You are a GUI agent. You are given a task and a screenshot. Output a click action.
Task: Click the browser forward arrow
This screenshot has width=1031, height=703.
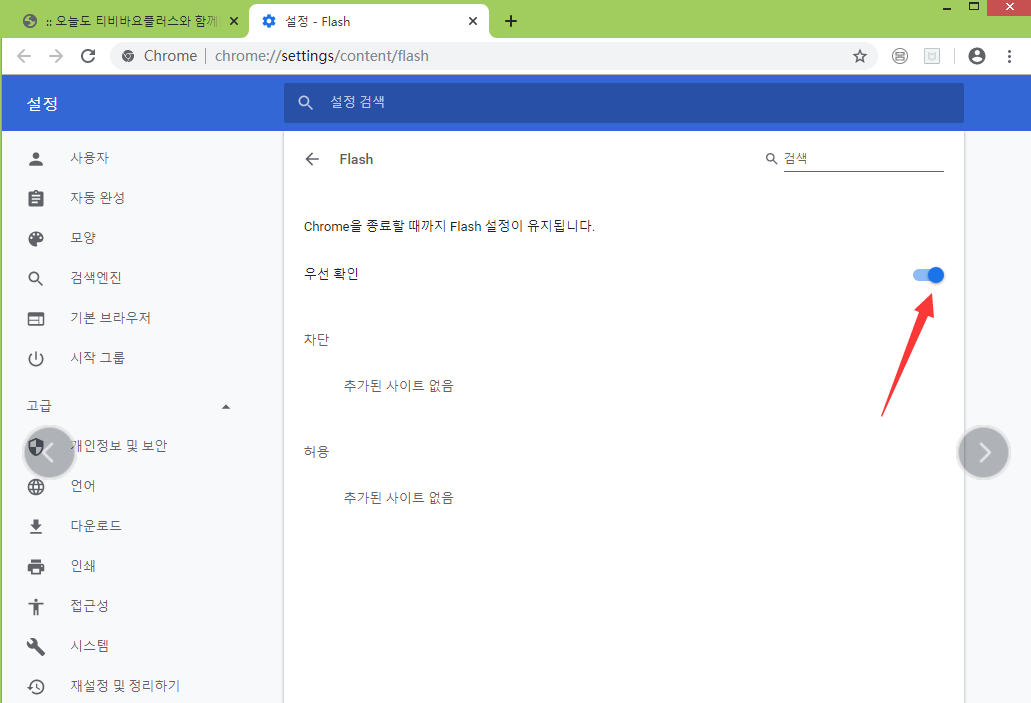[57, 56]
